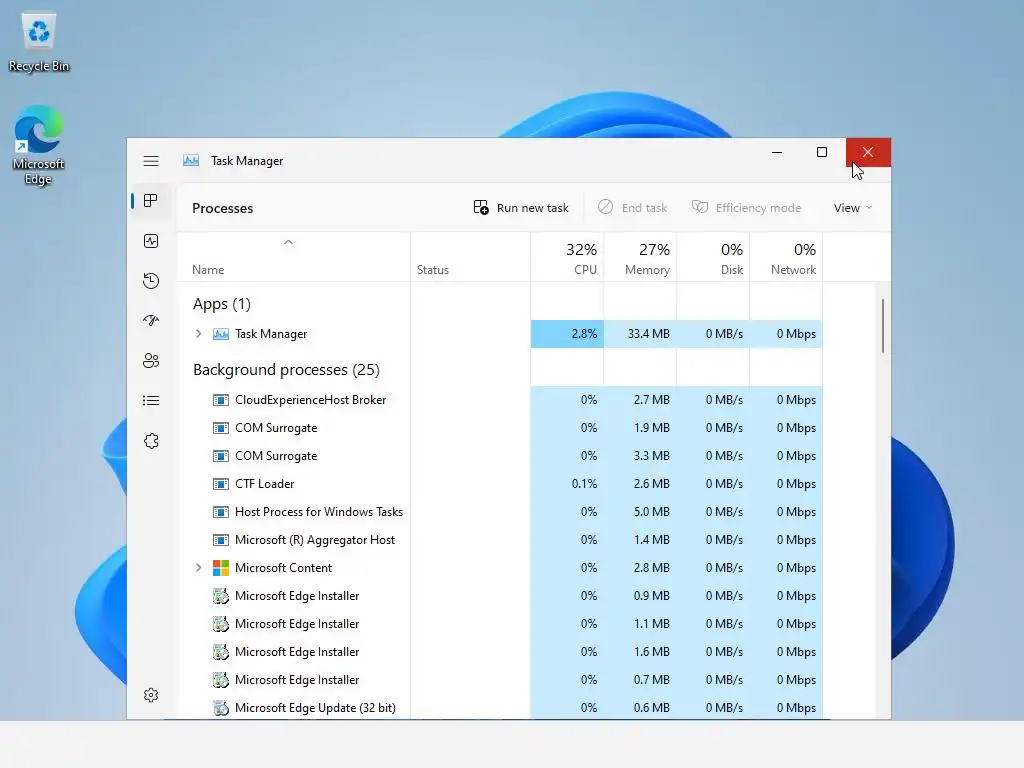Sort processes by Memory column
1024x768 pixels.
[640, 258]
